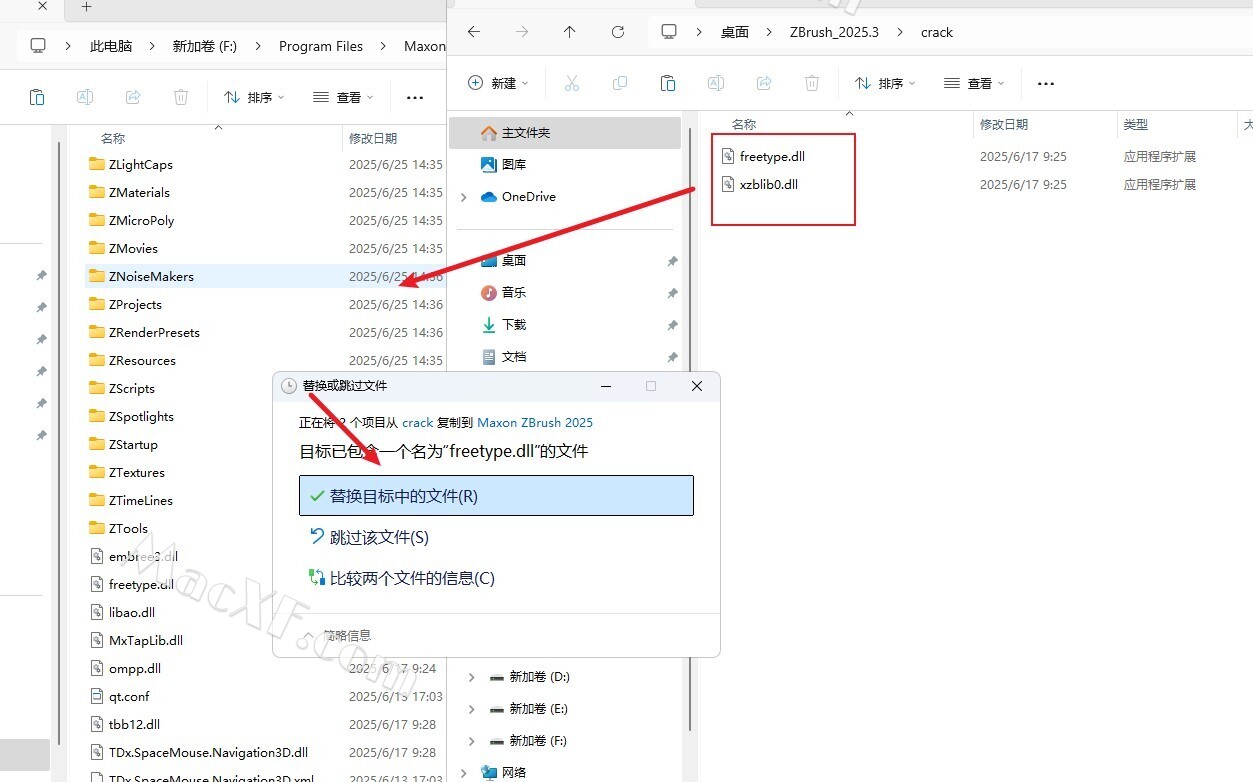This screenshot has height=782, width=1253.
Task: Click the Delete trash icon in the crack window toolbar
Action: point(812,83)
